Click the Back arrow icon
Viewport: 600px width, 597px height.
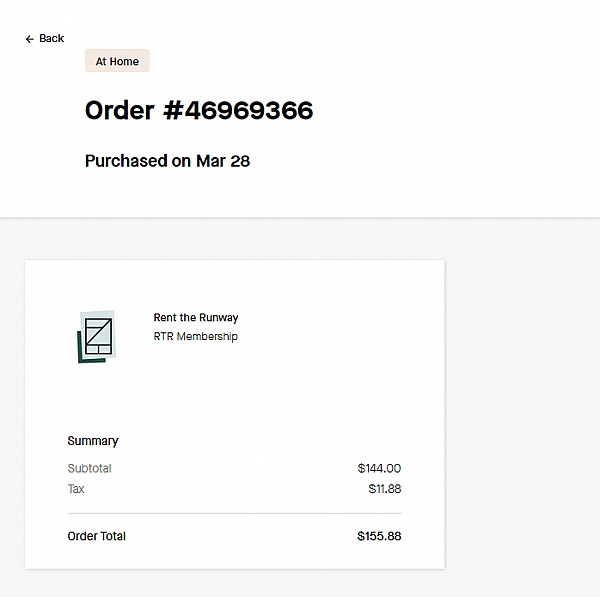[30, 39]
